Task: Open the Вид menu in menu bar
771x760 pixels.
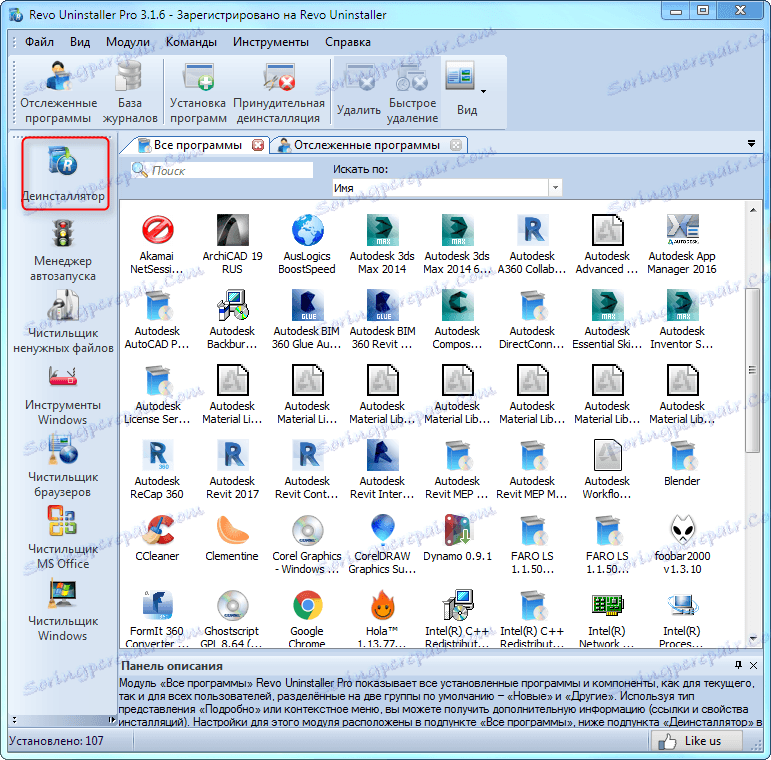Action: point(80,42)
